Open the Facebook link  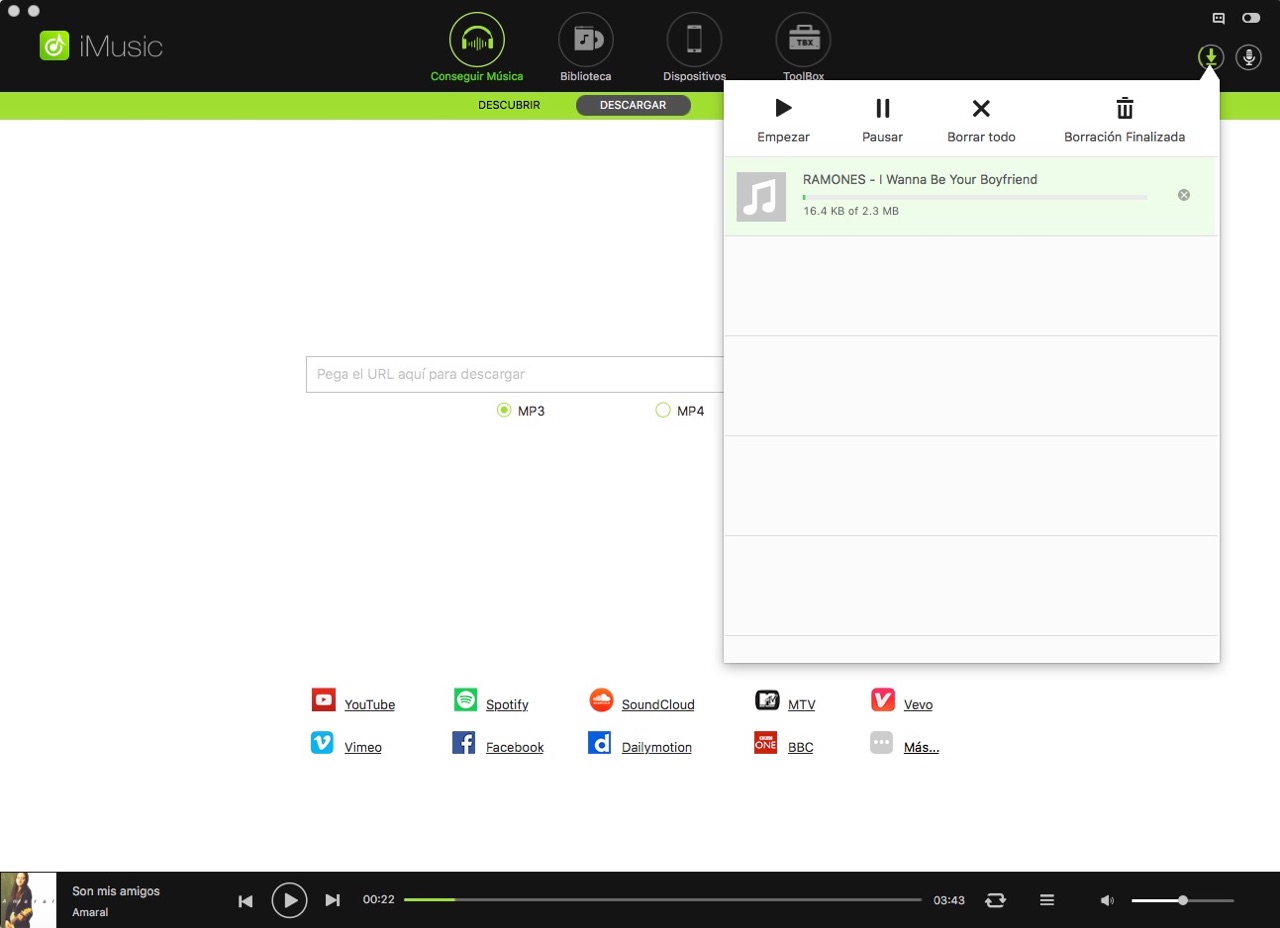(x=515, y=748)
